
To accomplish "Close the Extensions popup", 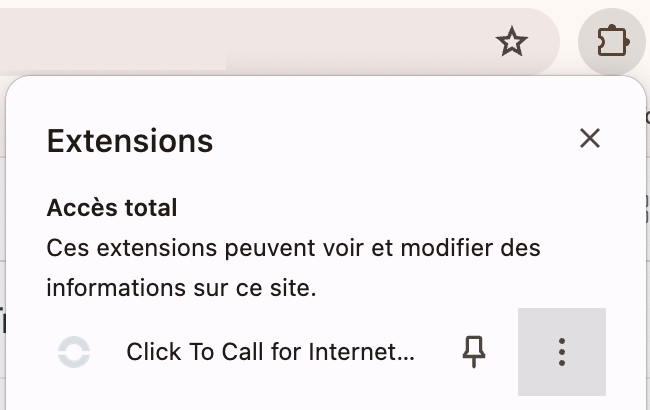I will point(590,138).
